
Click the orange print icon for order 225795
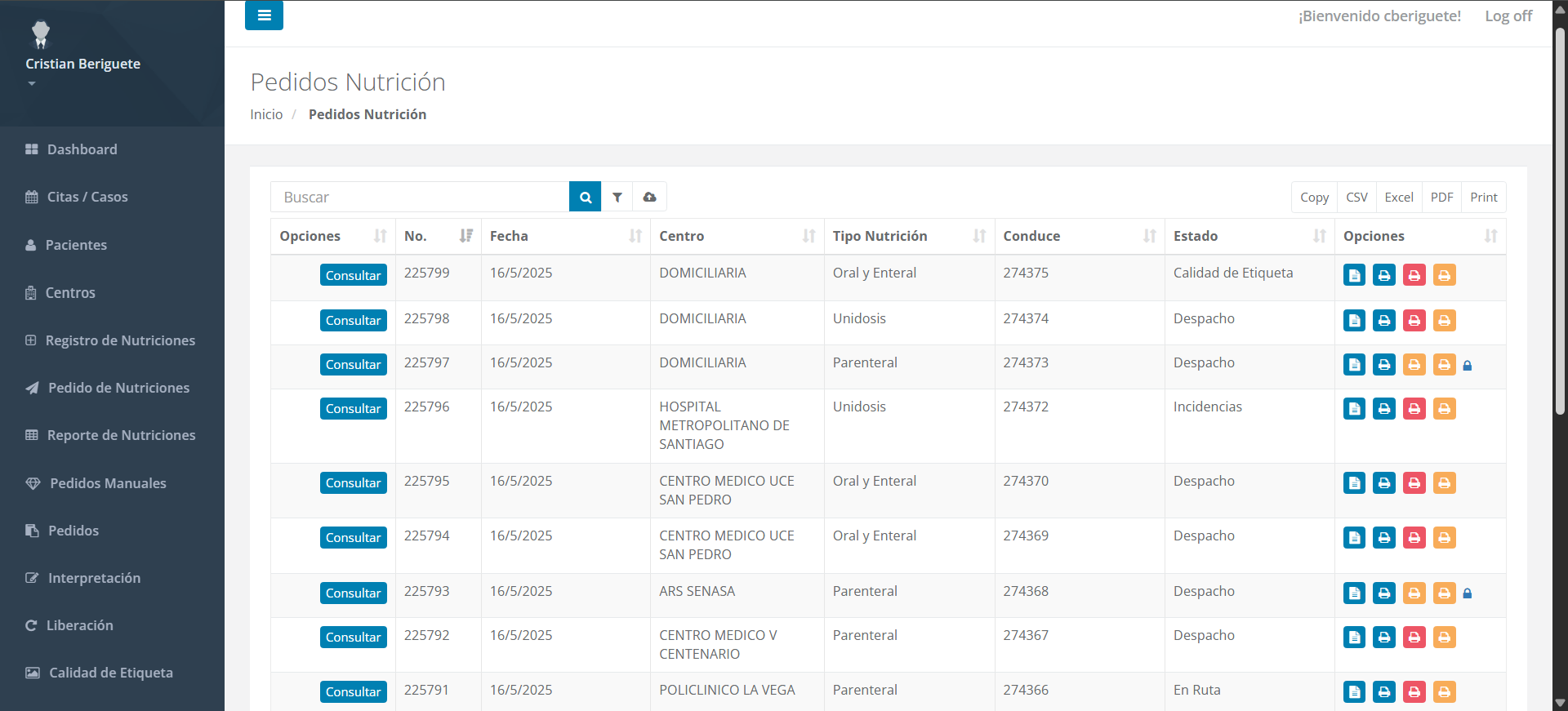pyautogui.click(x=1444, y=483)
